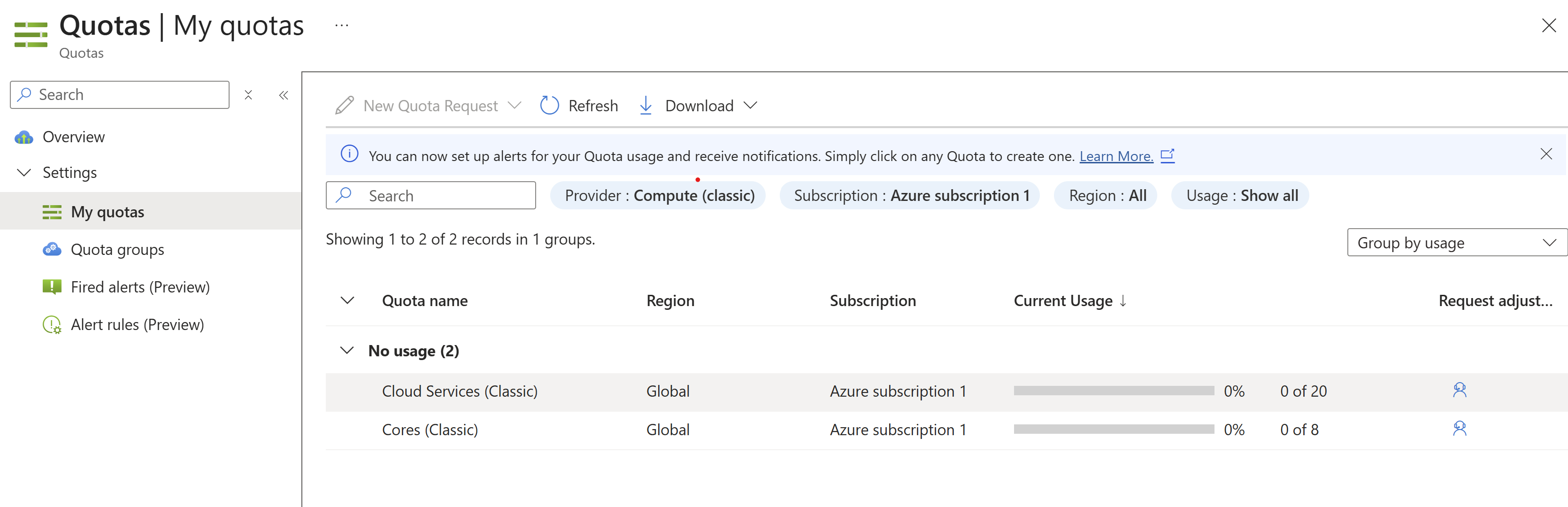Collapse the No usage (2) group

pyautogui.click(x=347, y=351)
